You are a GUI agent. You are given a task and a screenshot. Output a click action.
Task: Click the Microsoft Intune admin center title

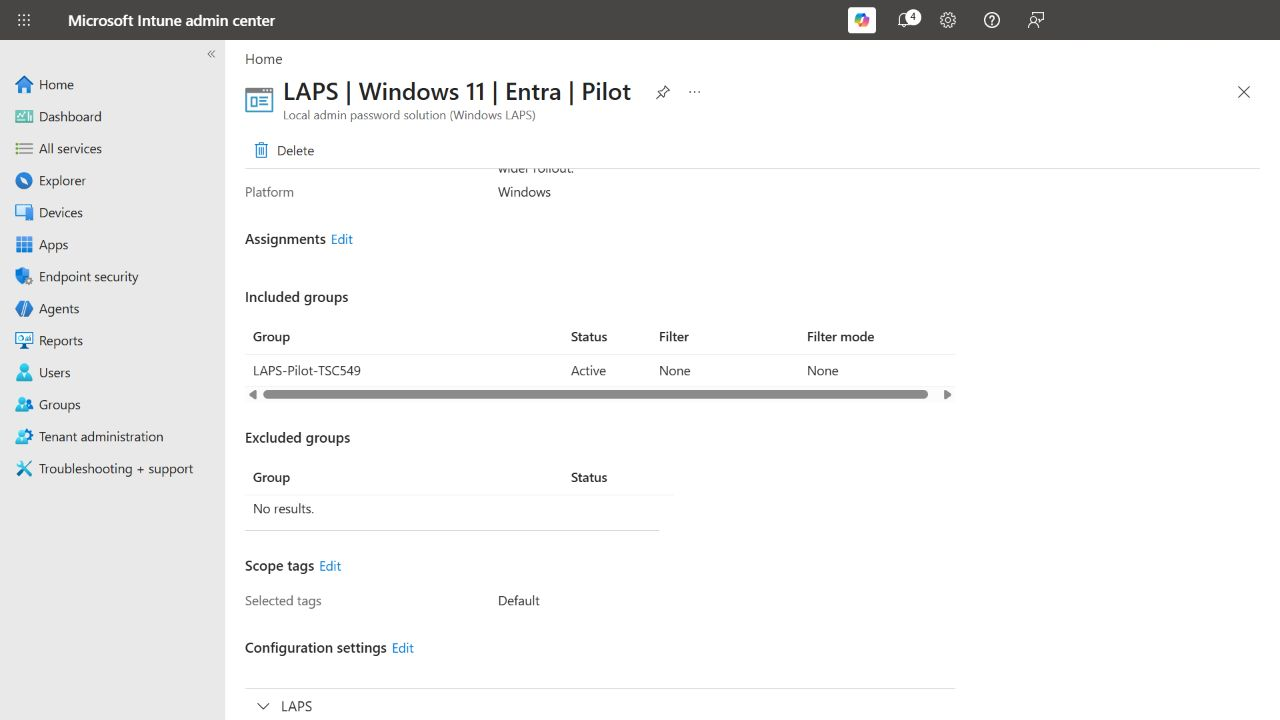[x=171, y=20]
